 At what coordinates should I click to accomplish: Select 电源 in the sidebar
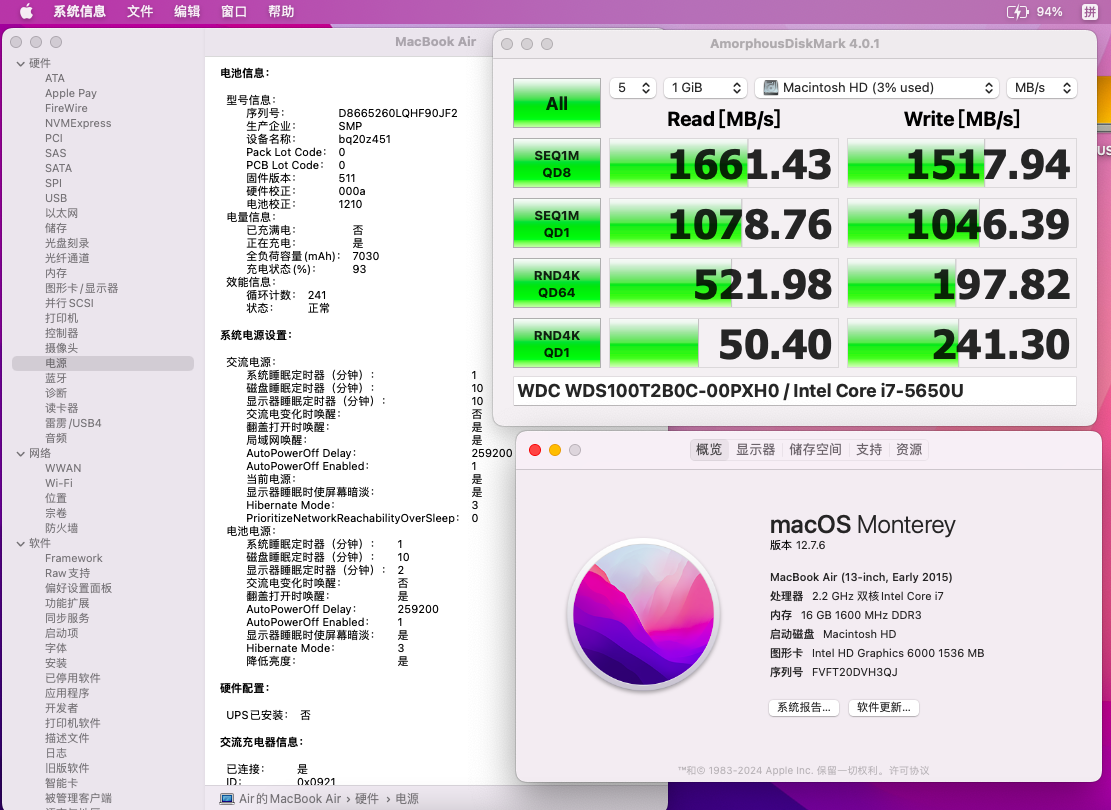tap(103, 363)
